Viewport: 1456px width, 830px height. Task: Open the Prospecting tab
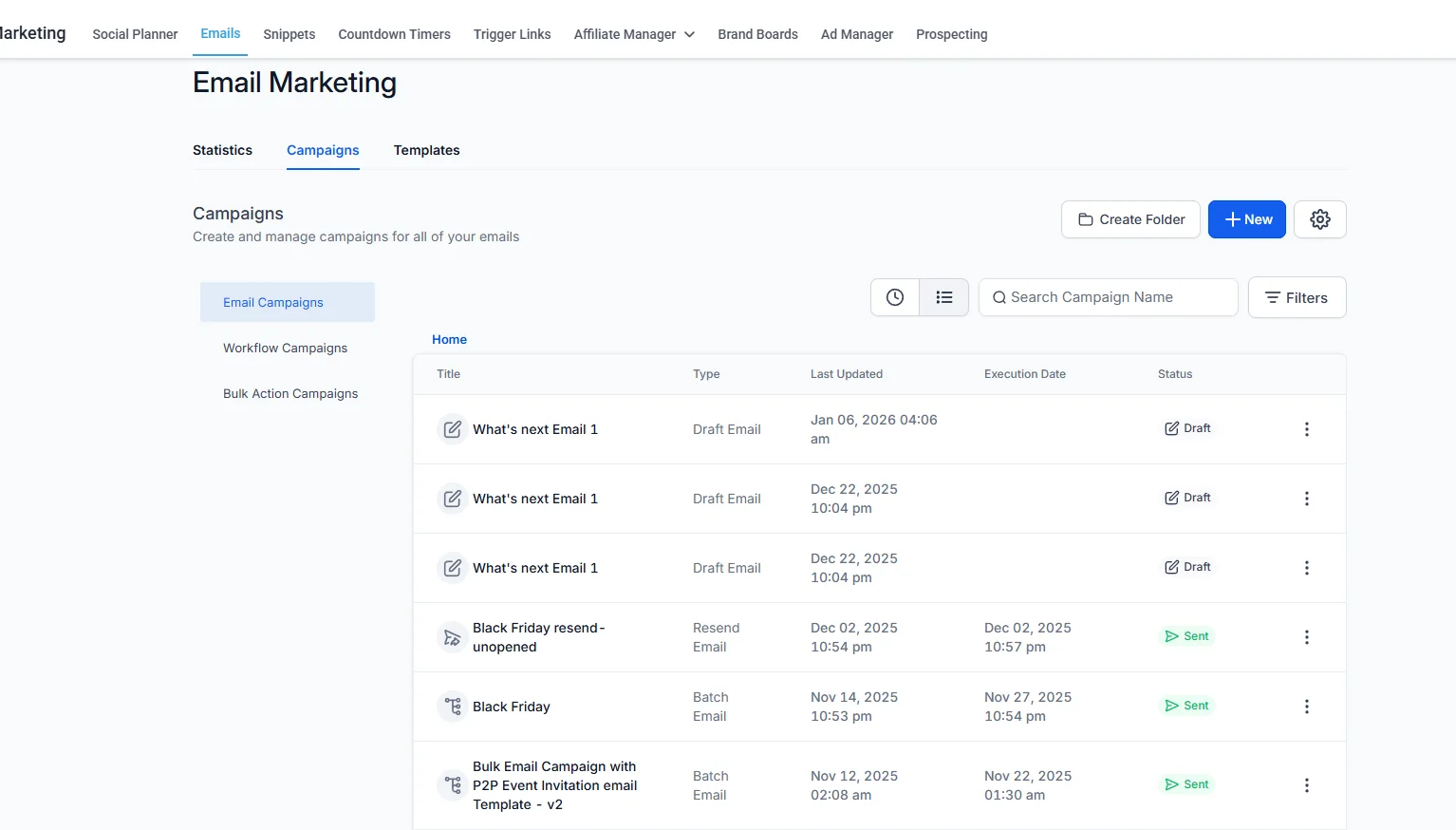click(x=952, y=34)
